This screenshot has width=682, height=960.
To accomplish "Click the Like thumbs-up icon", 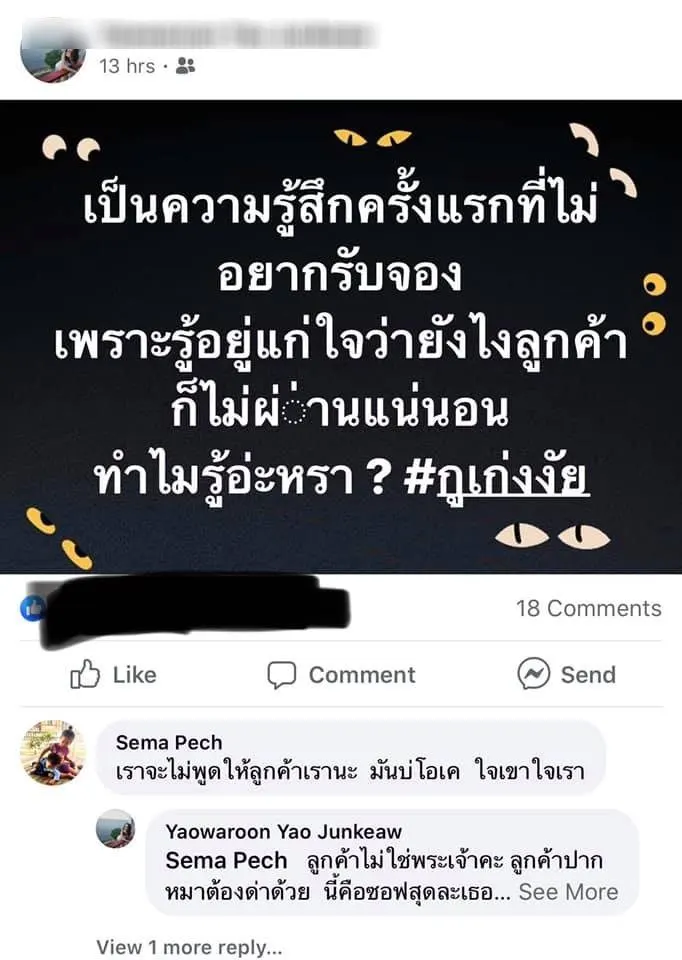I will pos(85,674).
